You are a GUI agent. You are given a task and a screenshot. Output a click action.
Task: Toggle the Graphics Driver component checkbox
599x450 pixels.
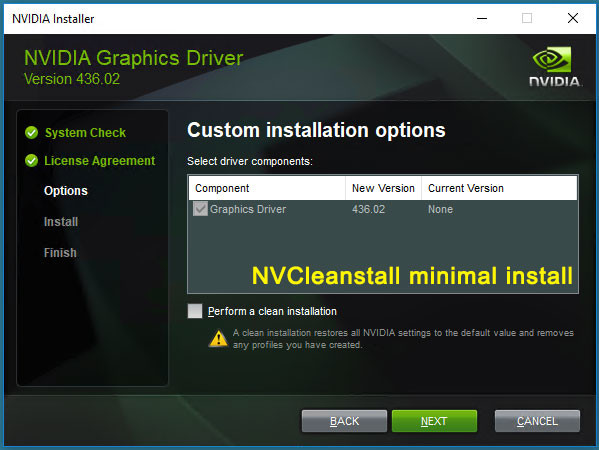[200, 209]
